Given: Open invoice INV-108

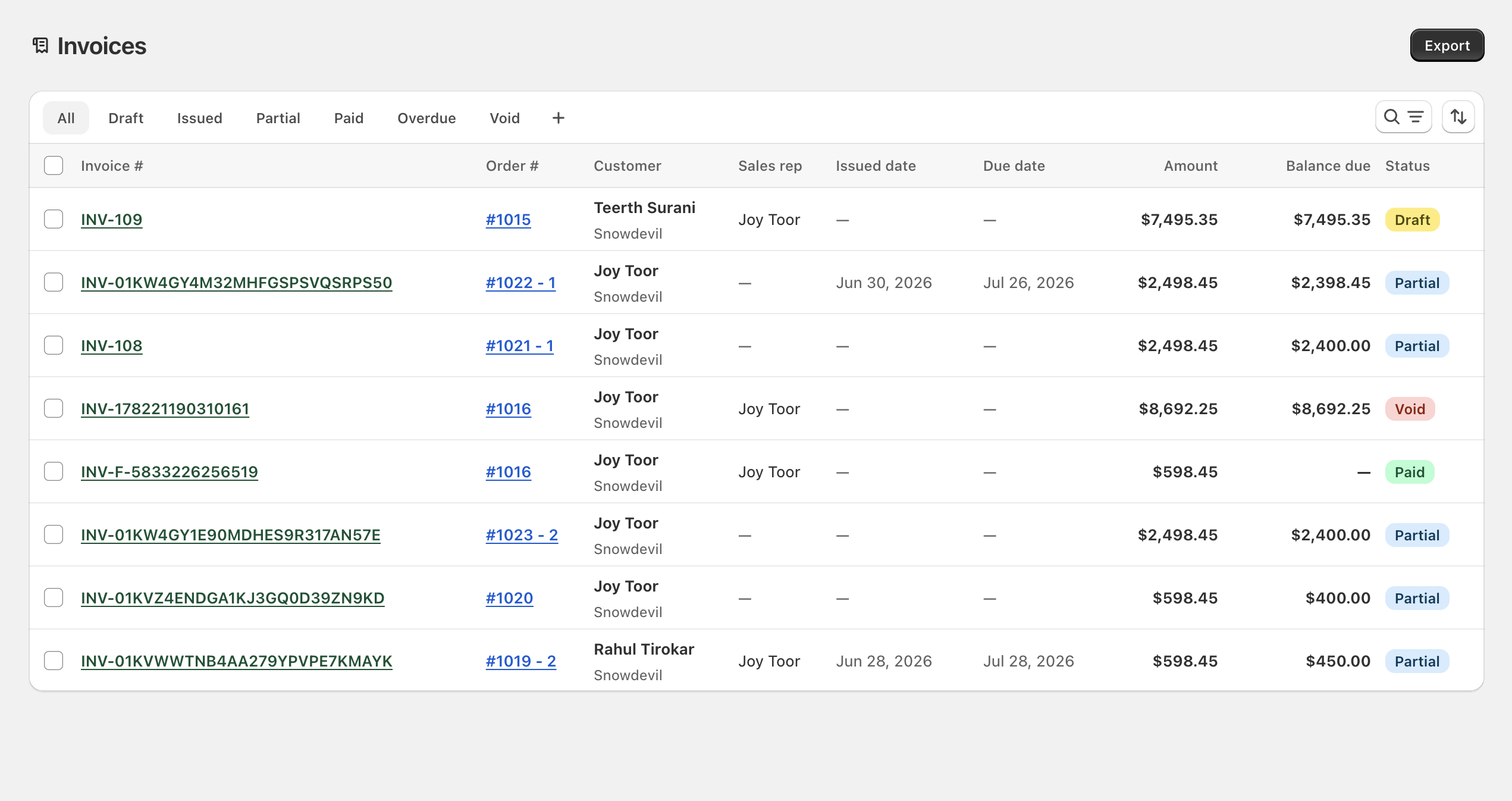Looking at the screenshot, I should click(112, 346).
